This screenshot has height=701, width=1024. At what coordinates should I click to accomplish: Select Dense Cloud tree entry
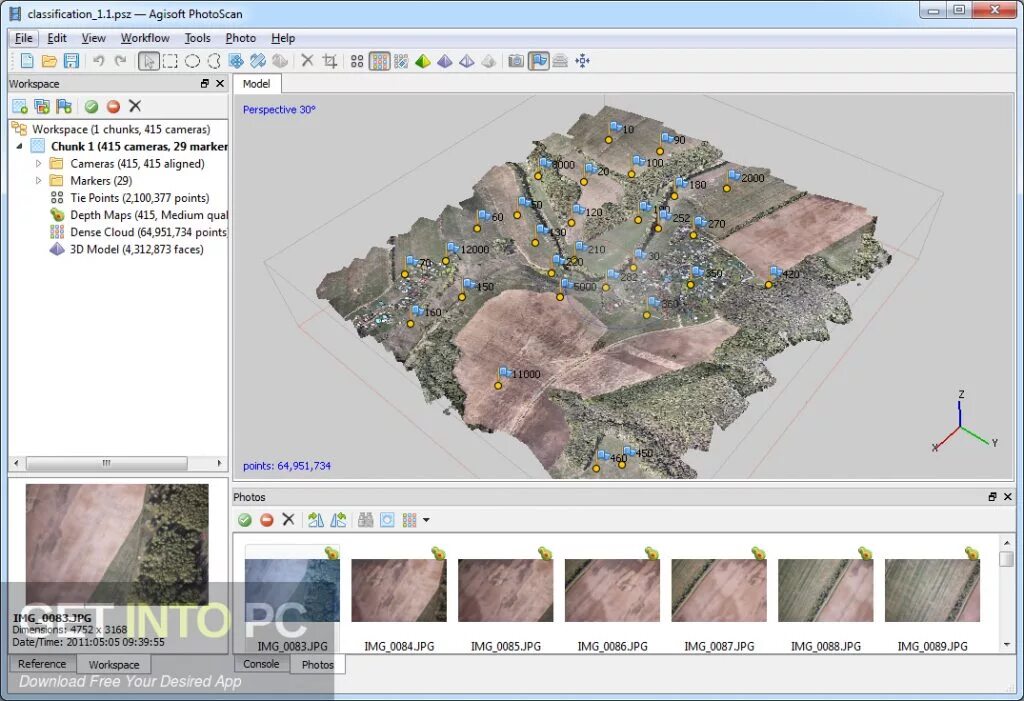click(139, 232)
